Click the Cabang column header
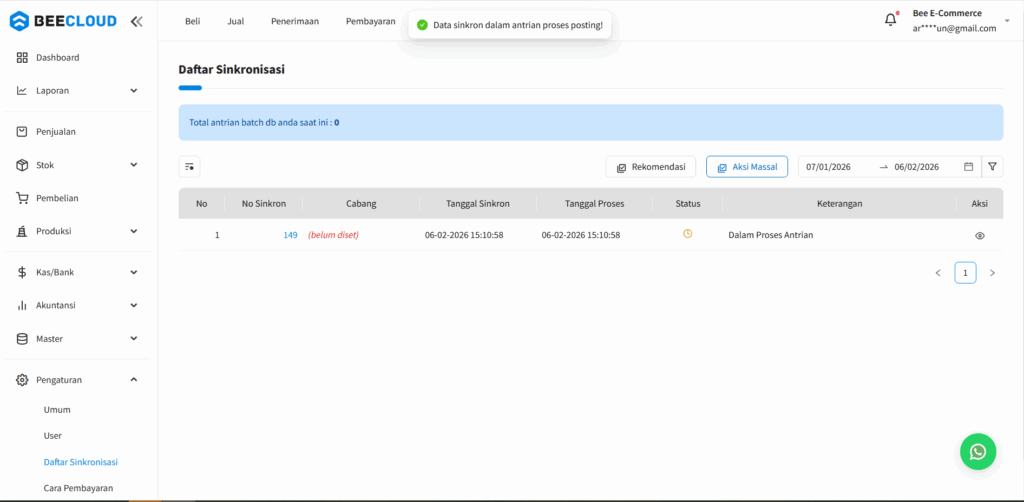This screenshot has width=1024, height=502. 361,204
